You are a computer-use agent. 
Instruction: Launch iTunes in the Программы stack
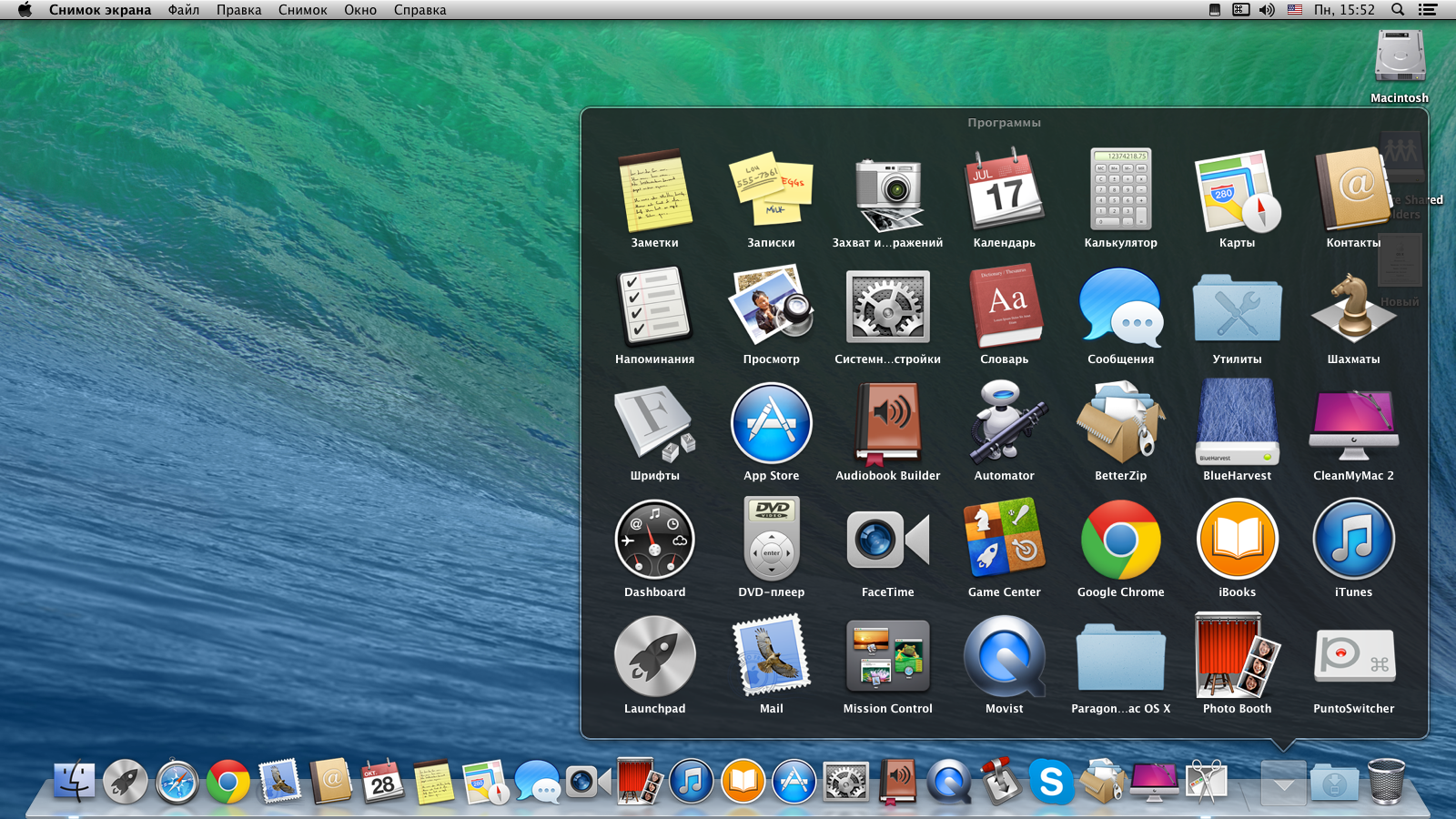click(1354, 540)
